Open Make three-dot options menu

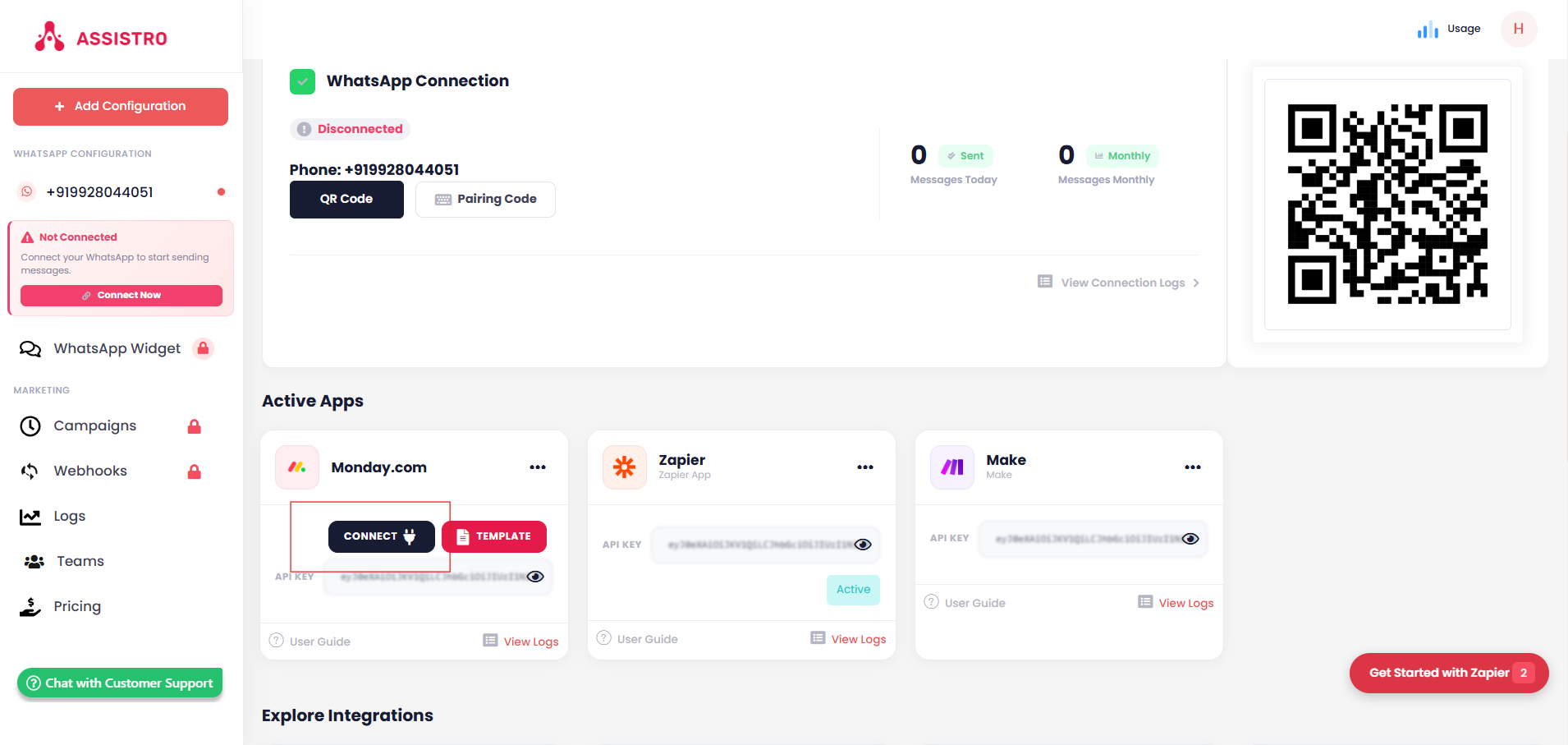[x=1193, y=467]
